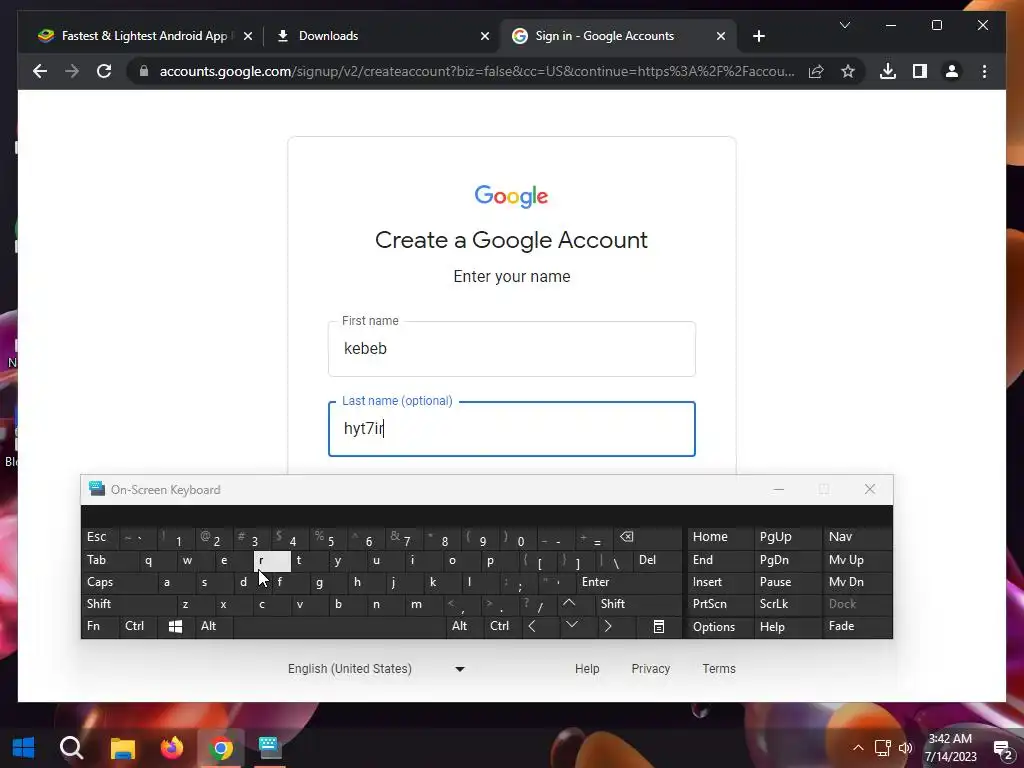Open the Terms link
Viewport: 1024px width, 768px height.
click(718, 669)
